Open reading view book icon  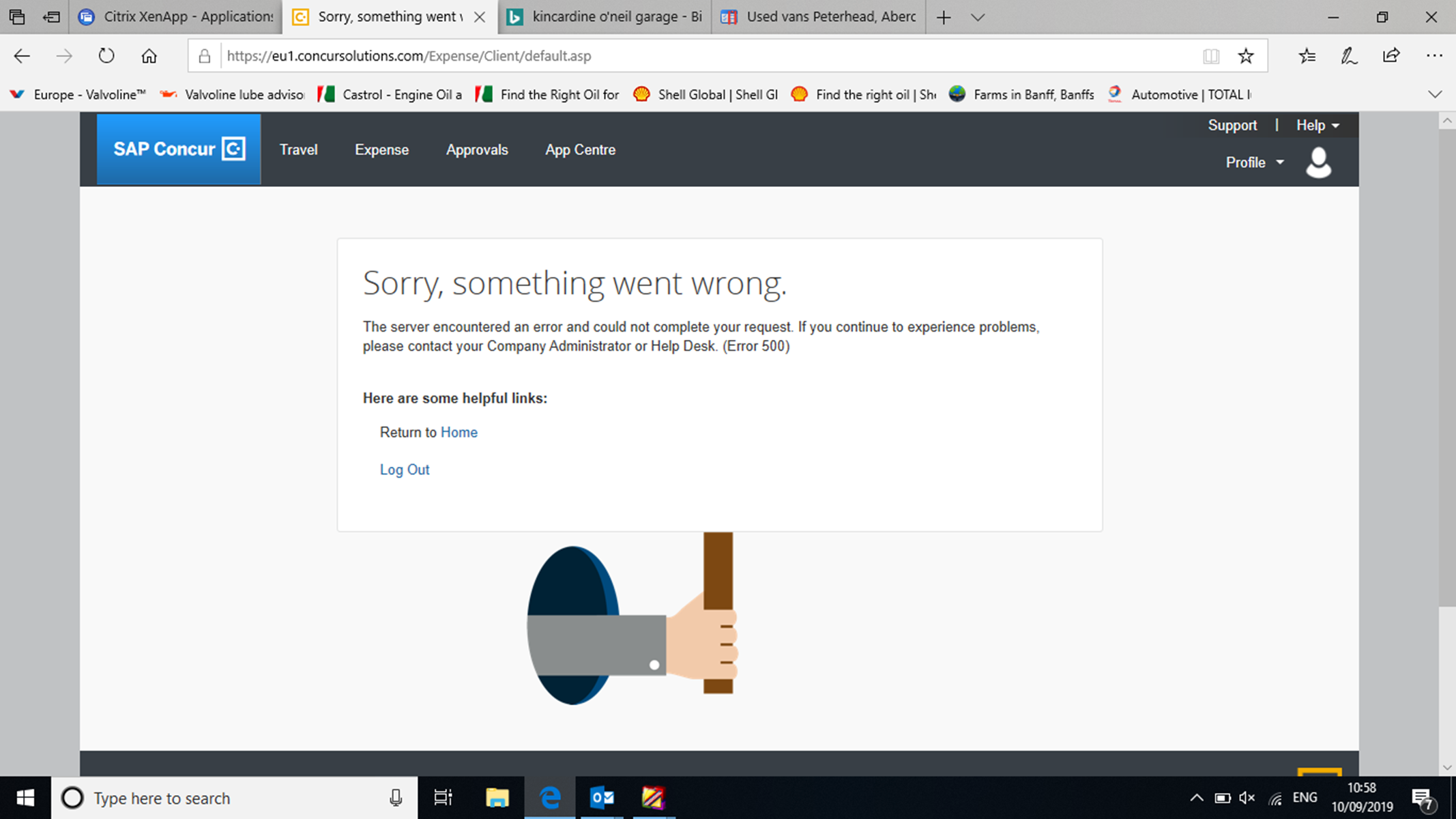(1210, 56)
